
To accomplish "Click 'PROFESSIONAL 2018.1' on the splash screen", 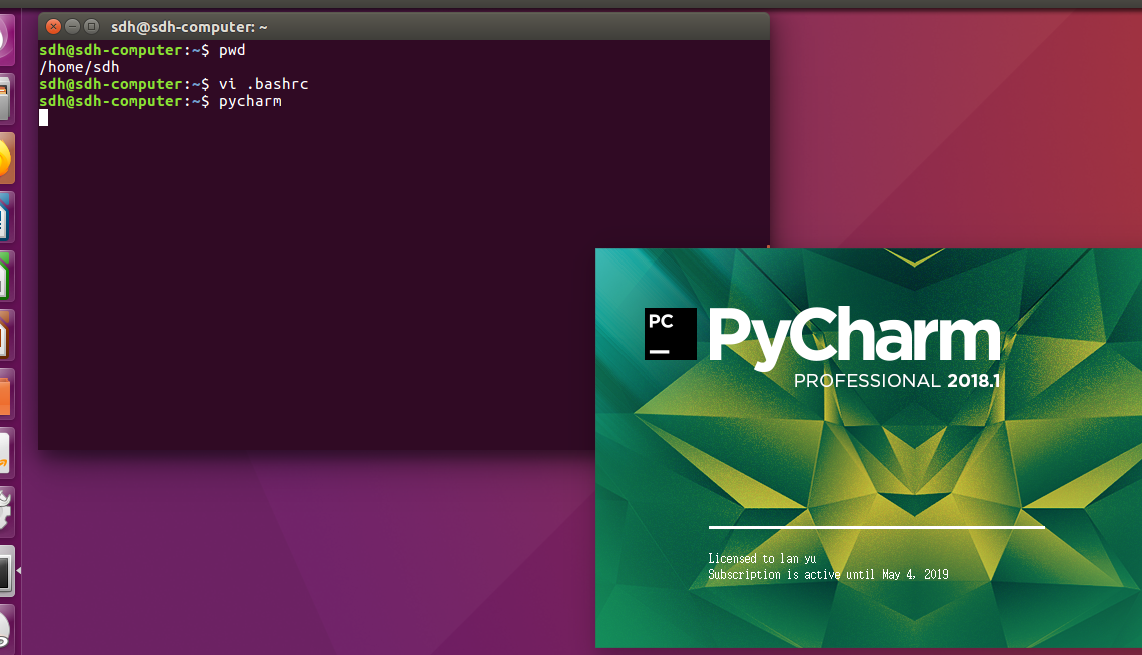I will [x=897, y=380].
